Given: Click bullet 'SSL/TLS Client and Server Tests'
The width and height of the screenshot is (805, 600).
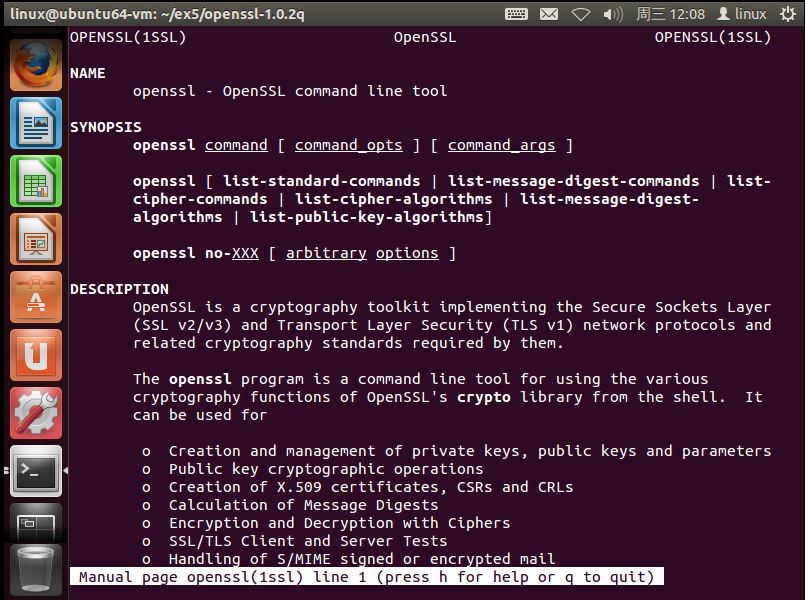Looking at the screenshot, I should pos(308,541).
